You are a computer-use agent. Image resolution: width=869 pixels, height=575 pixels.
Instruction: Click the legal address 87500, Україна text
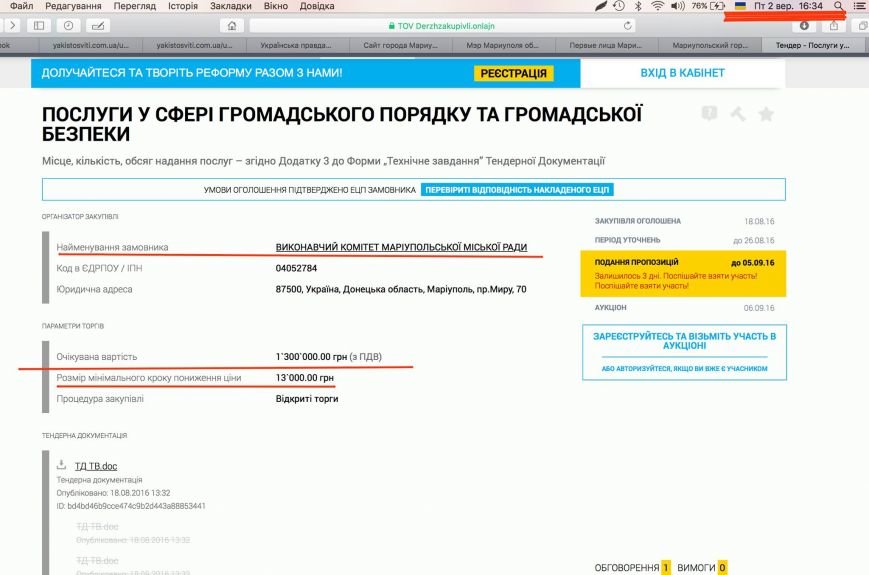pos(401,289)
